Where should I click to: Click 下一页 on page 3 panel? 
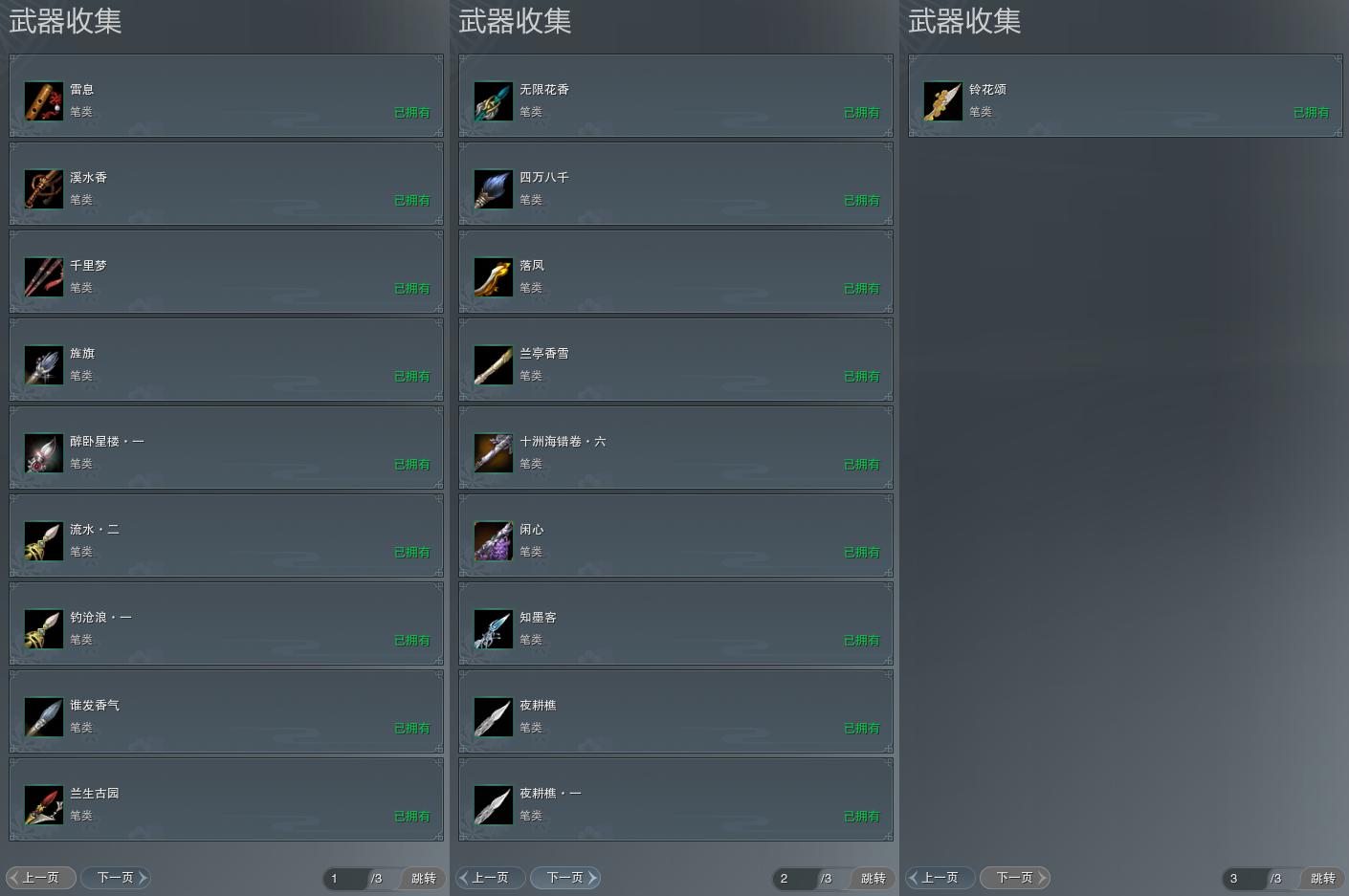pyautogui.click(x=1015, y=877)
